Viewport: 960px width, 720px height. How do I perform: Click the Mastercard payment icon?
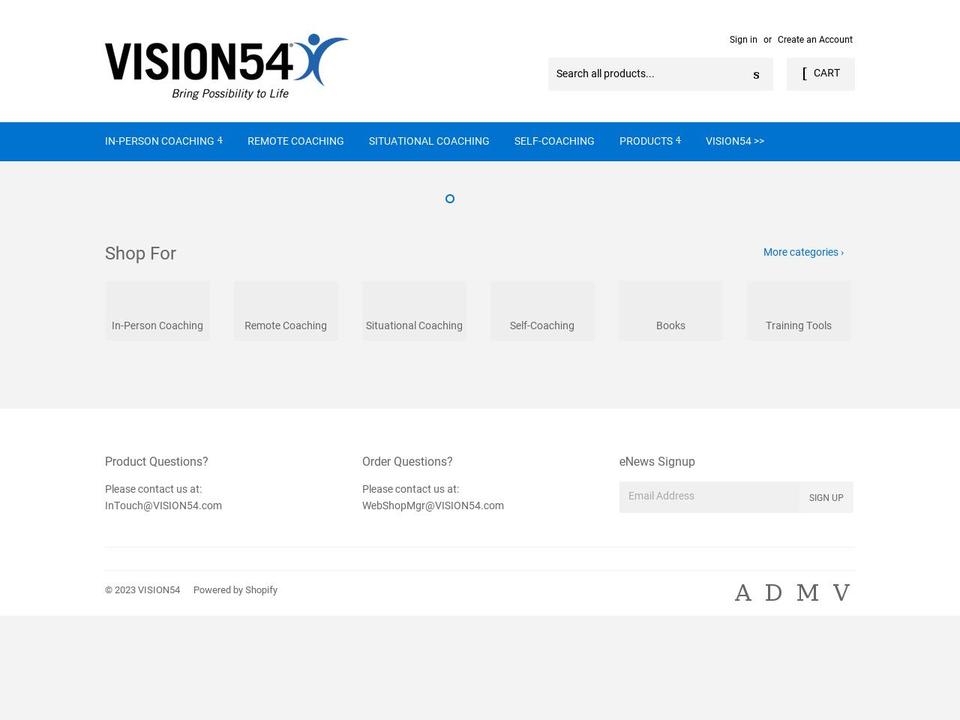pos(808,593)
